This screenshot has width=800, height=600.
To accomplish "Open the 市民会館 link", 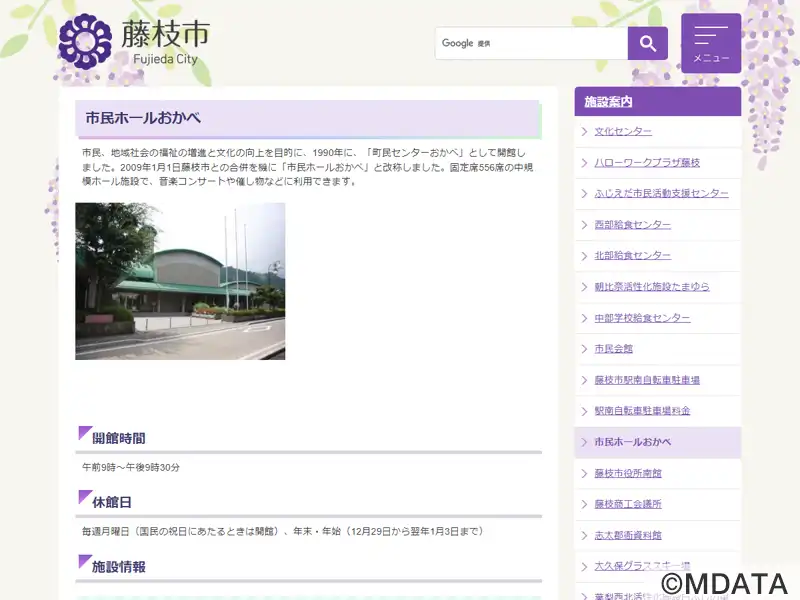I will [613, 349].
